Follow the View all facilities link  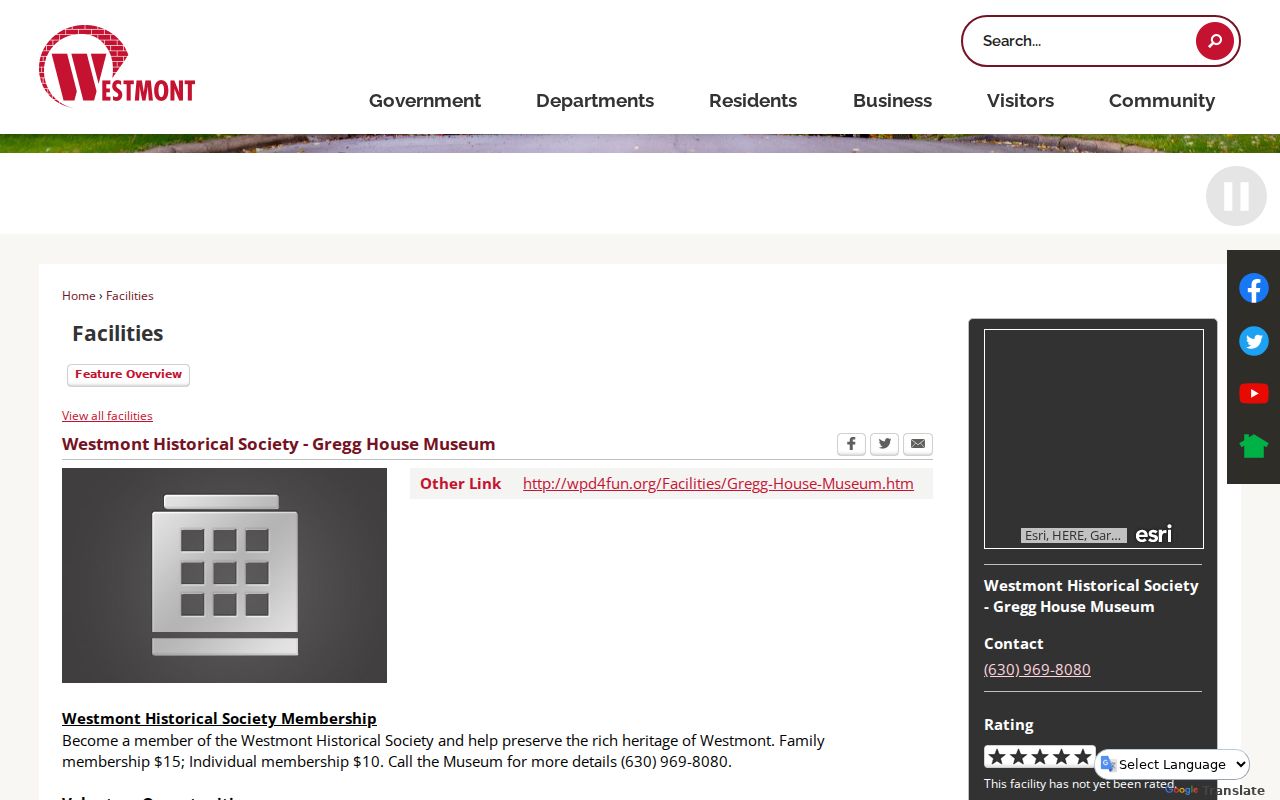(x=107, y=416)
